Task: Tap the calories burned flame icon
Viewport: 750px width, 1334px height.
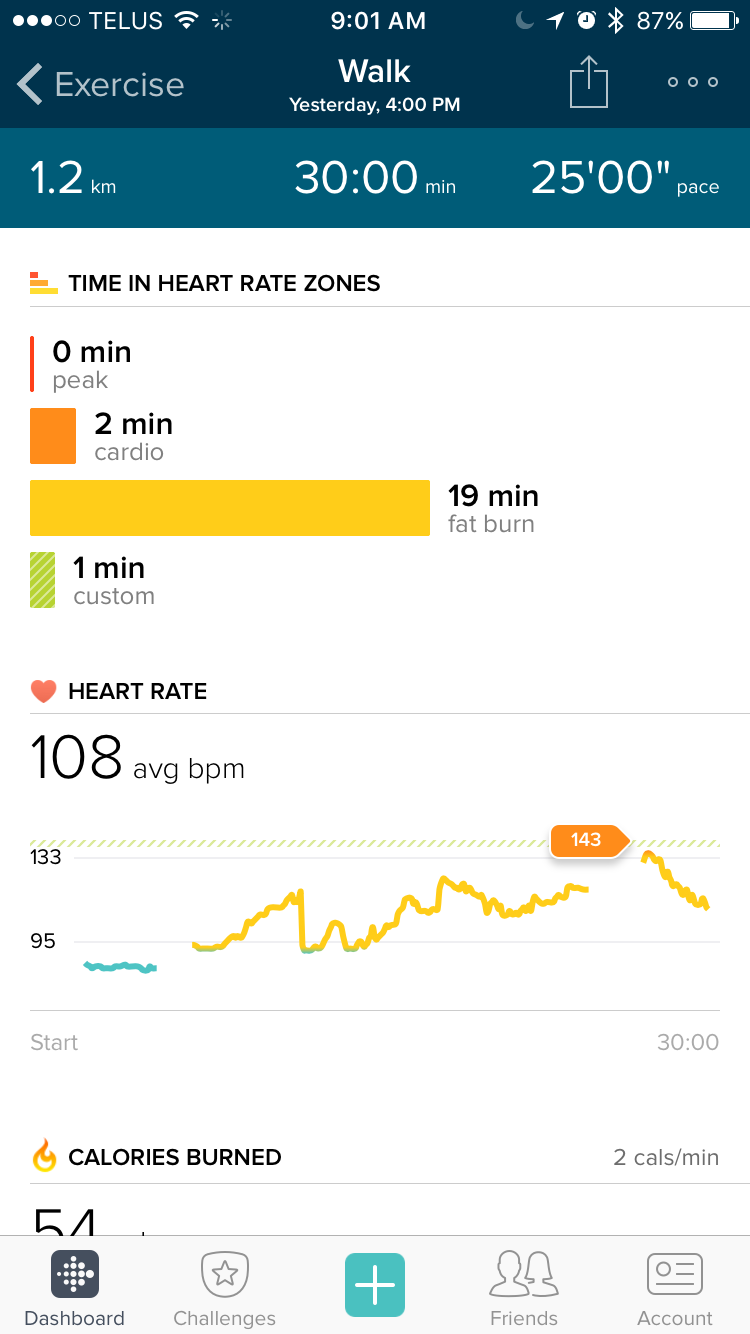Action: click(44, 1157)
